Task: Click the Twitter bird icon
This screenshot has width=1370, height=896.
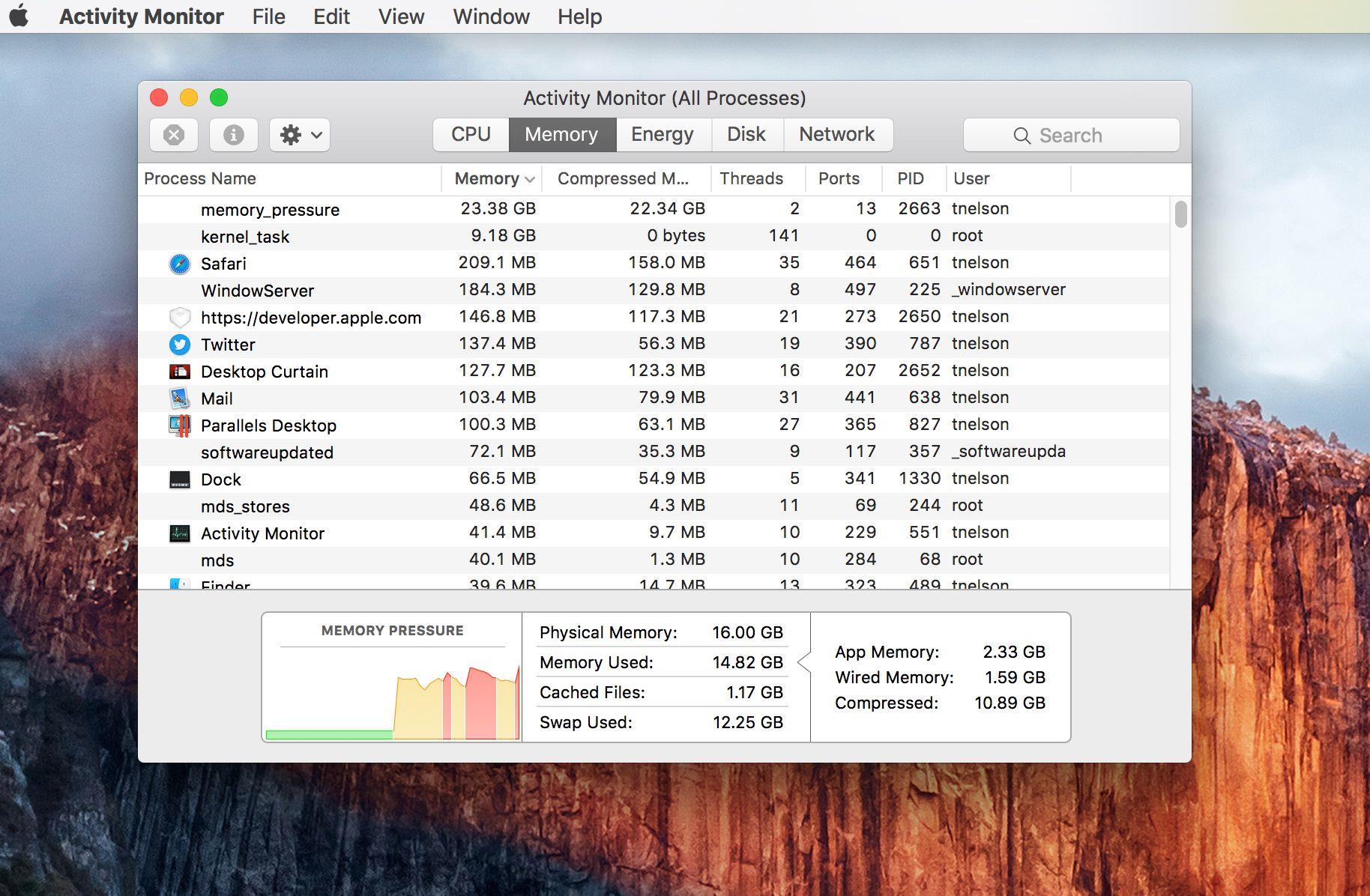Action: click(x=180, y=345)
